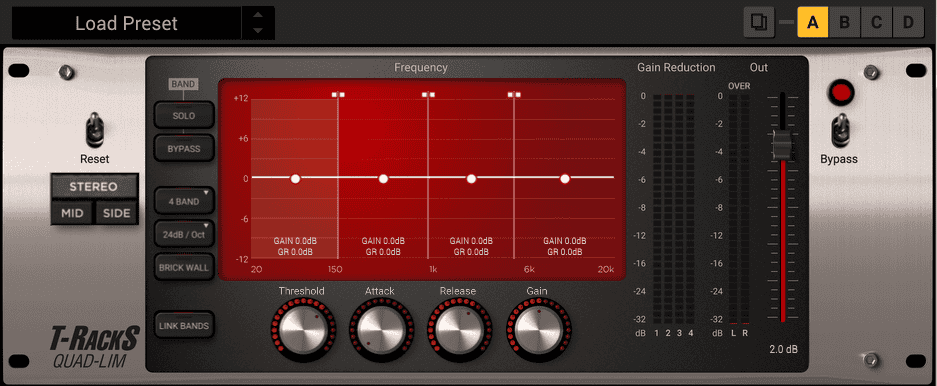Toggle band BYPASS button

point(183,148)
